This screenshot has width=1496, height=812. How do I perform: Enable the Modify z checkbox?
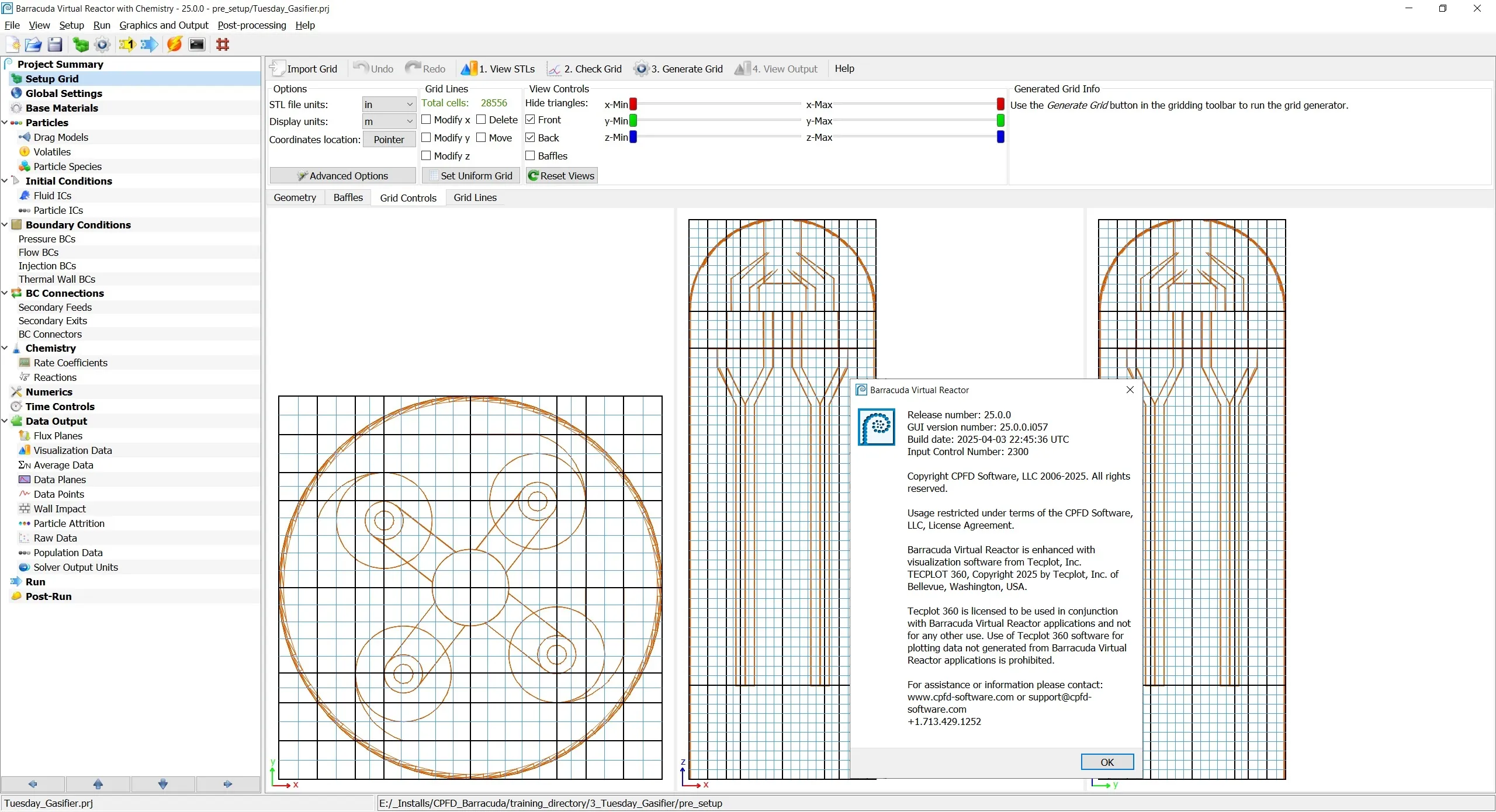[426, 156]
